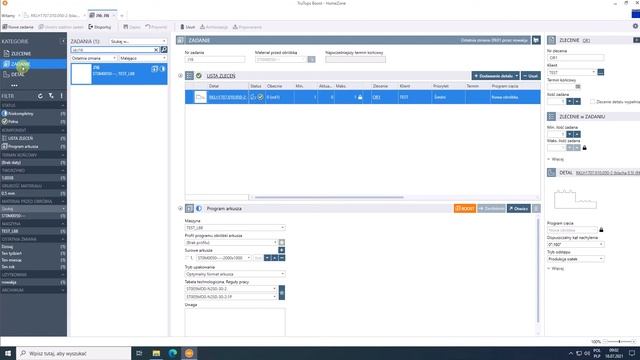
Task: Switch to the 'Witamy' tab
Action: [8, 16]
